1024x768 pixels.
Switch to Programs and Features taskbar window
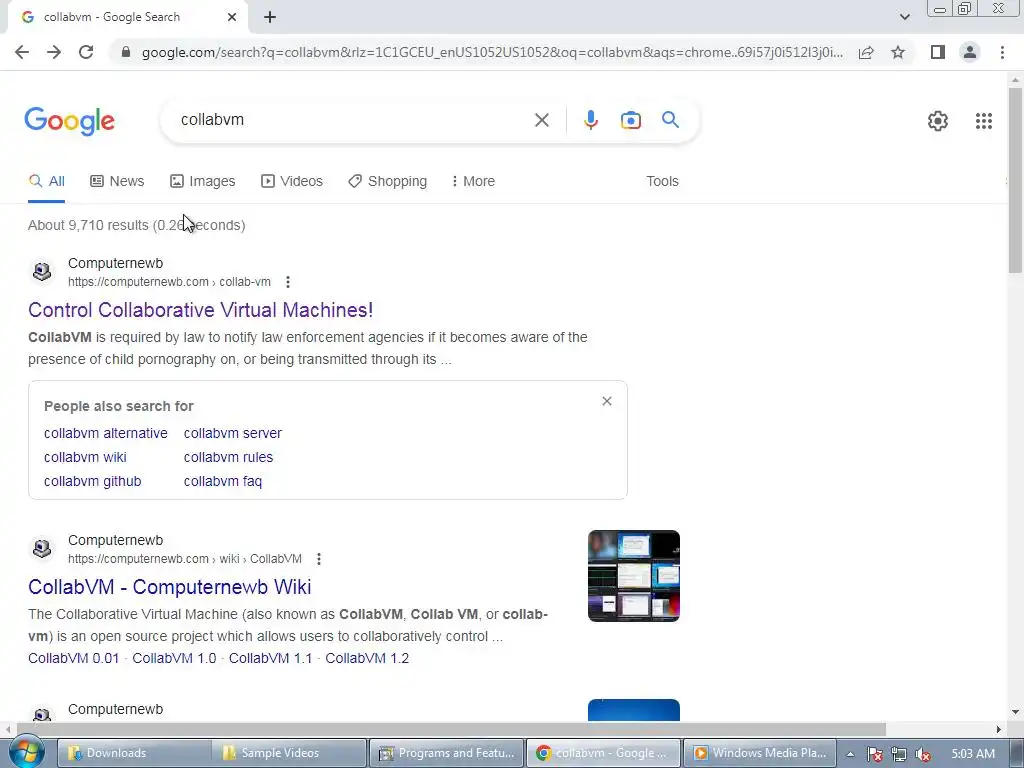pos(447,753)
